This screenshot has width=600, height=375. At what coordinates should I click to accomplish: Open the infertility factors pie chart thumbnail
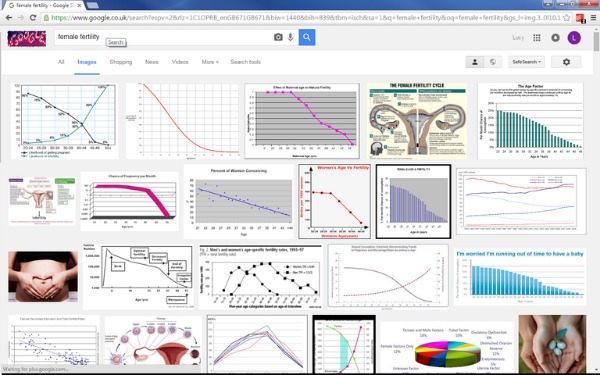447,347
